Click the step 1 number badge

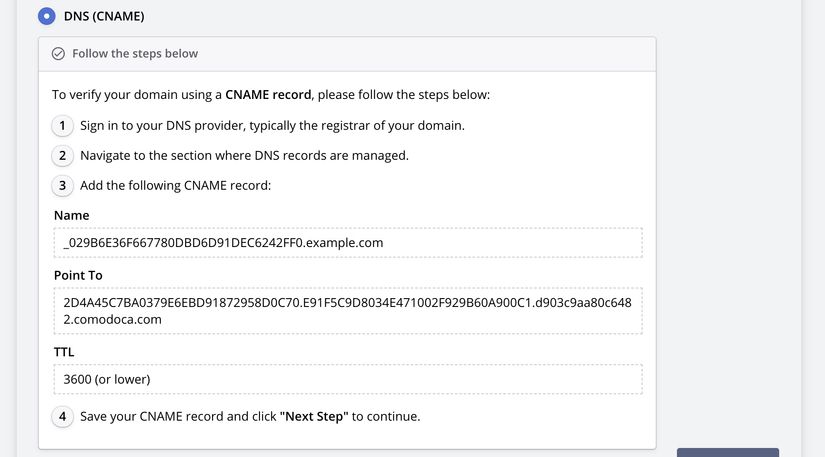pos(63,126)
